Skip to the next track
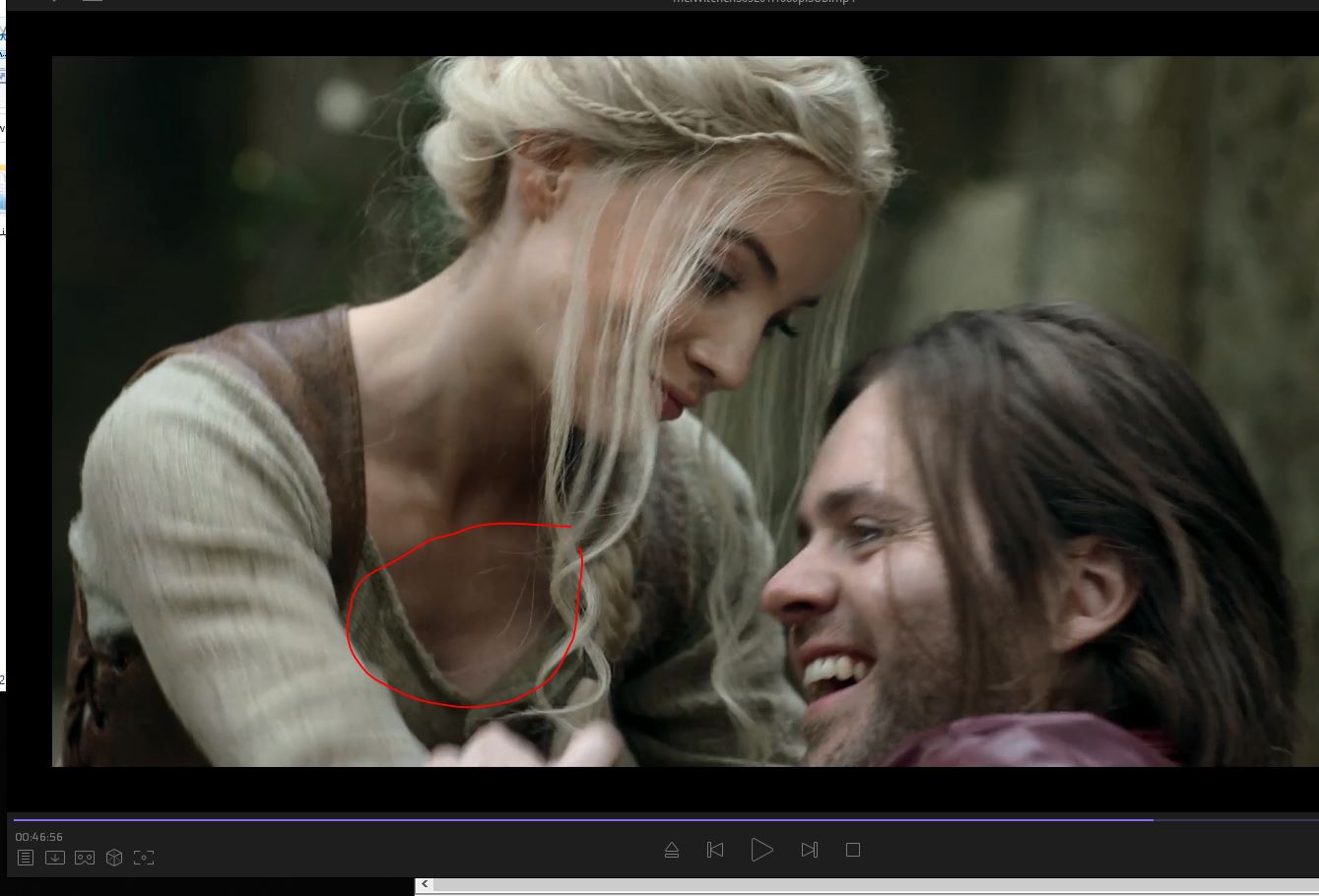 tap(810, 850)
